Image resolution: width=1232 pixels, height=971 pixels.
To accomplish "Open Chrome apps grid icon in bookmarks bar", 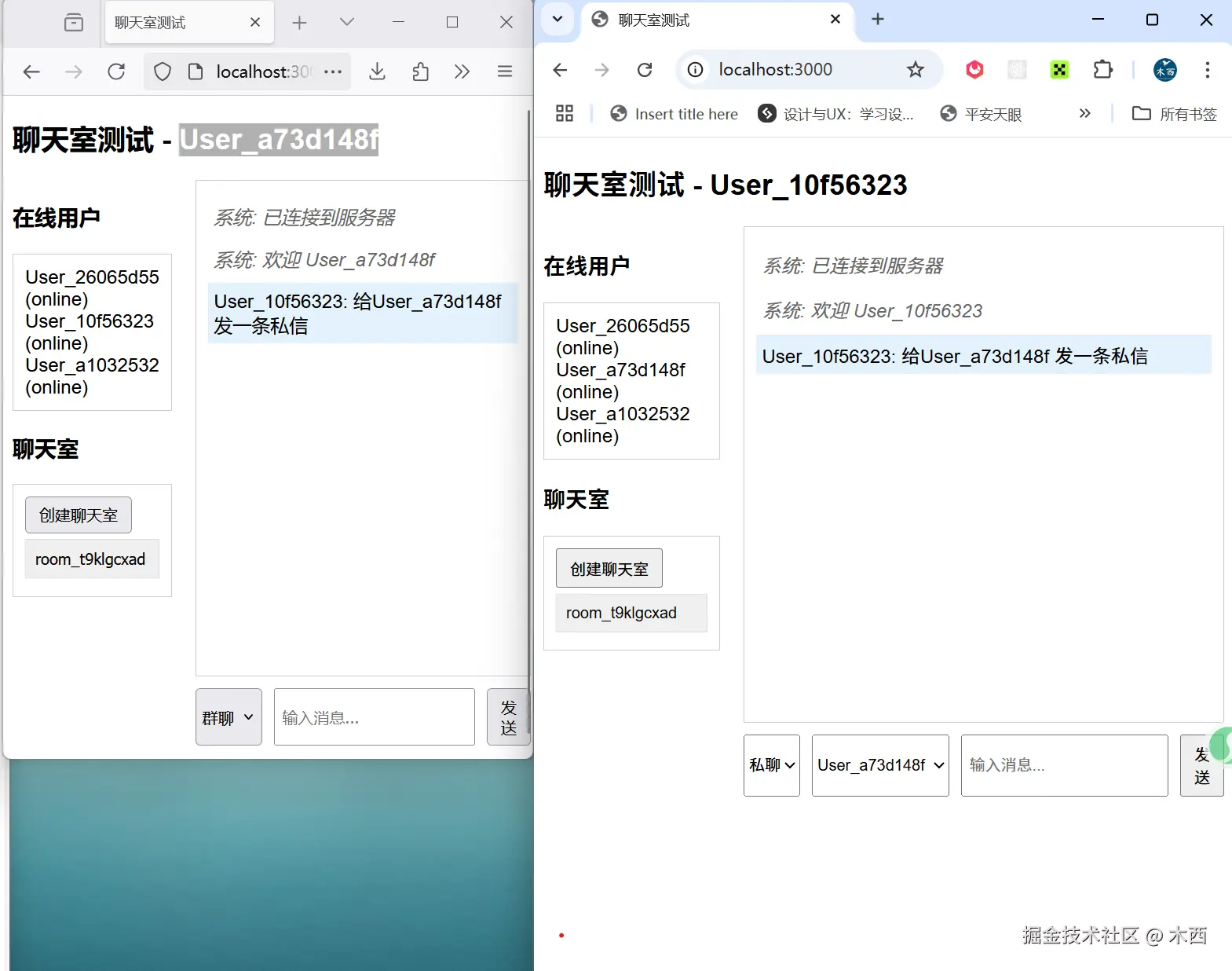I will point(565,114).
